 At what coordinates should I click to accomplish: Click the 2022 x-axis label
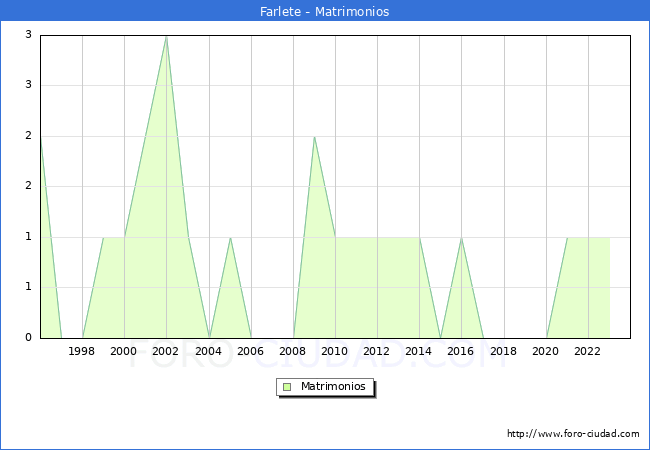(588, 351)
